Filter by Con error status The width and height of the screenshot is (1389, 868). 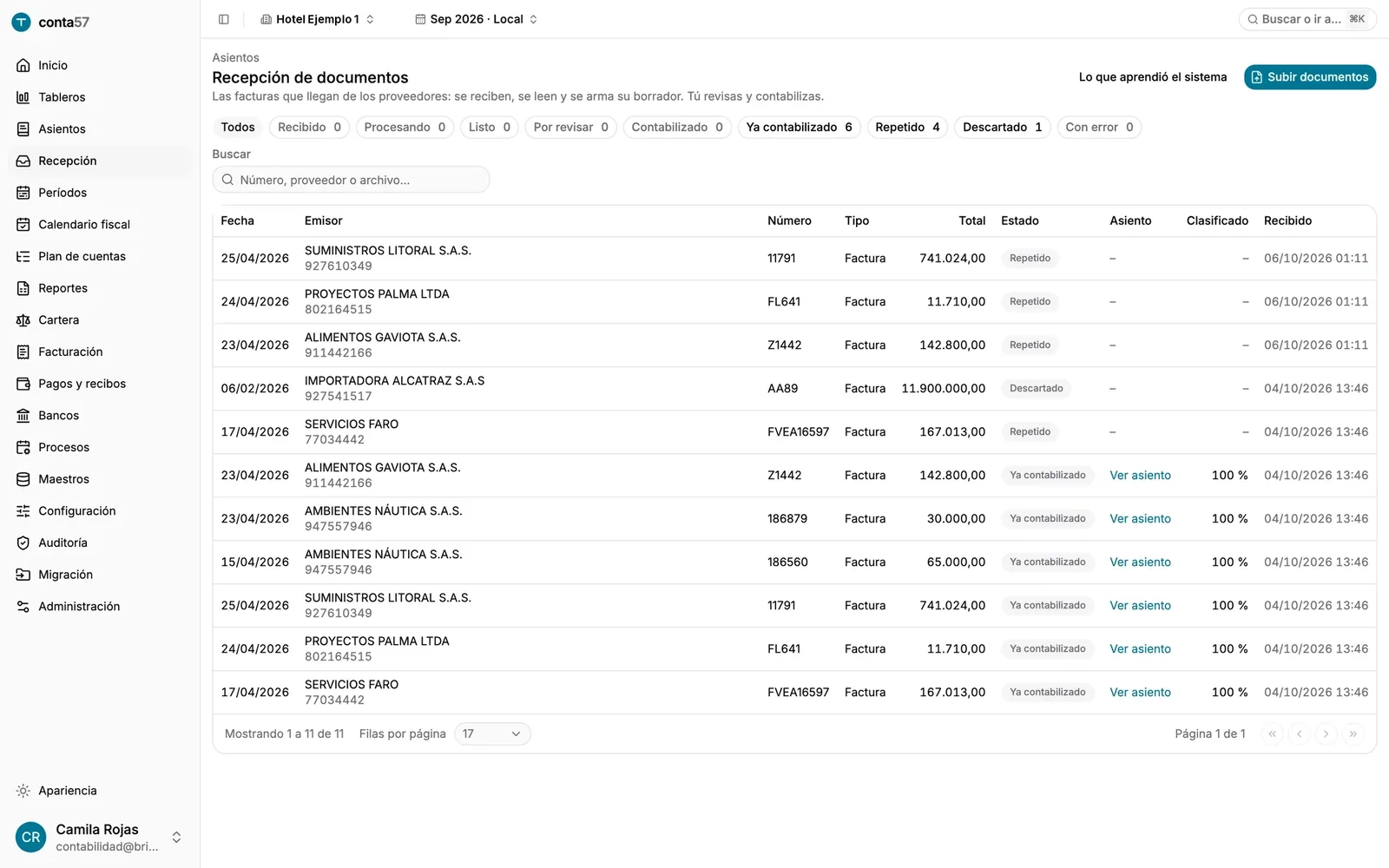pyautogui.click(x=1099, y=128)
